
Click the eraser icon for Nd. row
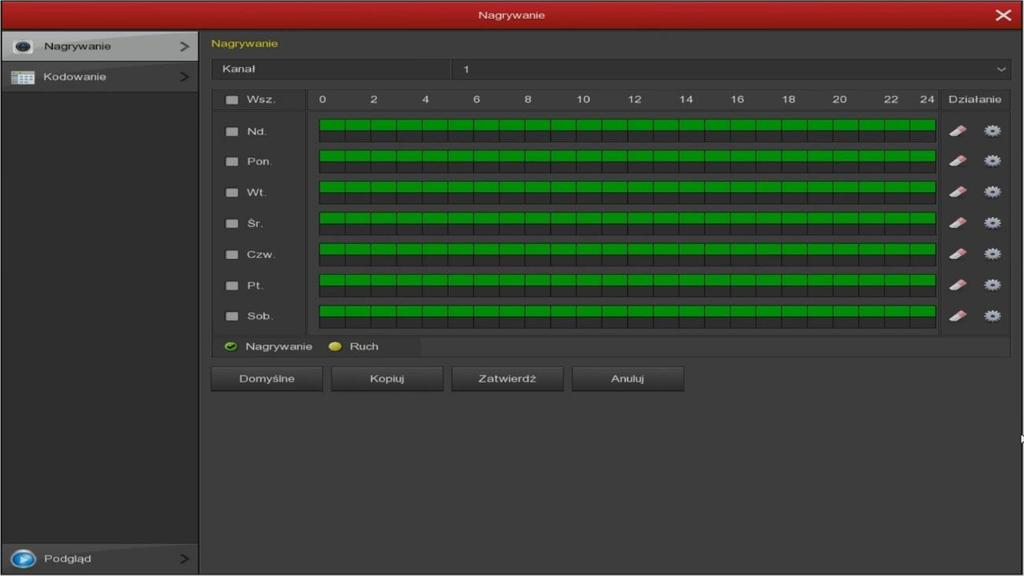click(957, 131)
